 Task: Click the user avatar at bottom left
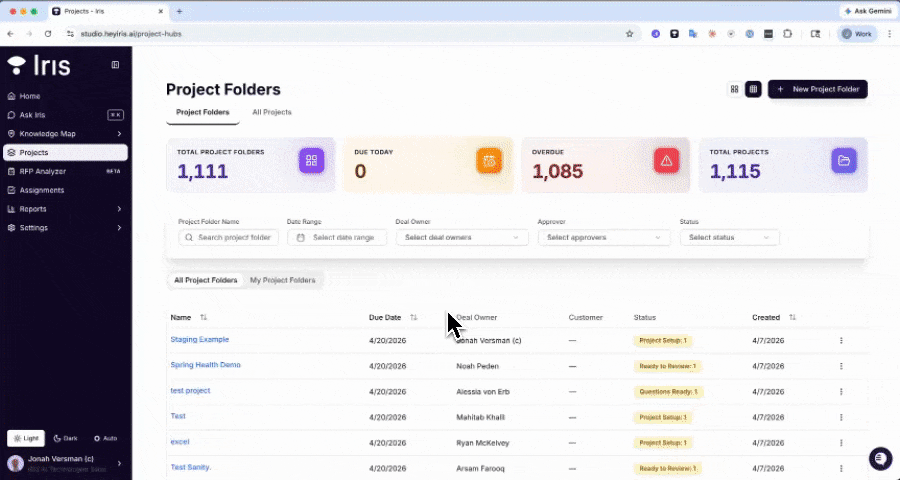[15, 463]
